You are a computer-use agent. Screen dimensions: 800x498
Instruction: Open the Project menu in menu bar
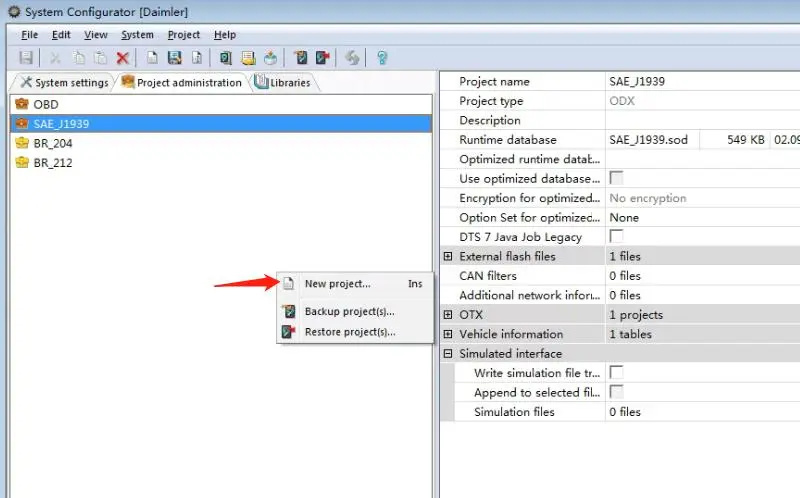point(183,35)
